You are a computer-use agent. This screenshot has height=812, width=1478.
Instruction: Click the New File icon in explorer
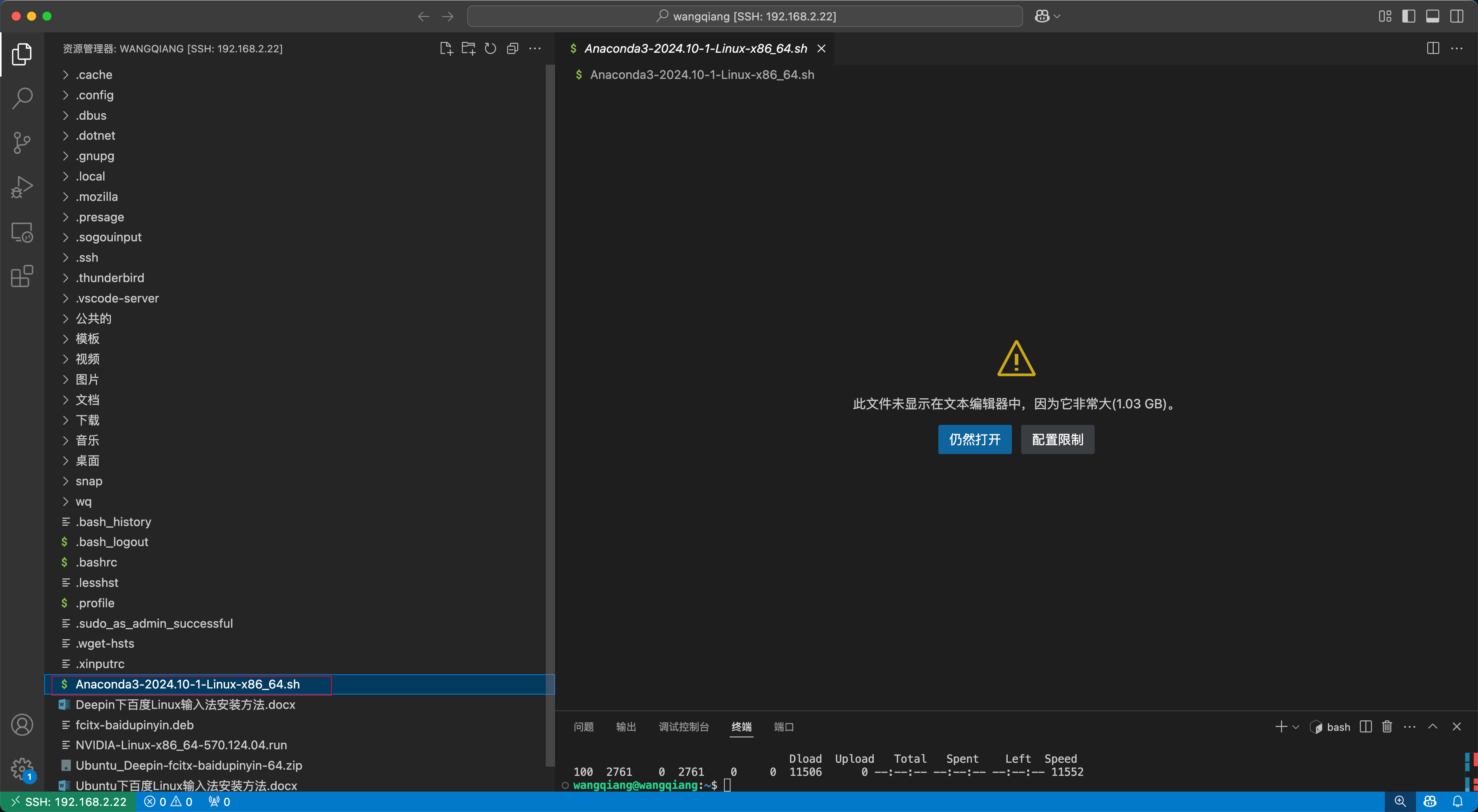point(446,49)
